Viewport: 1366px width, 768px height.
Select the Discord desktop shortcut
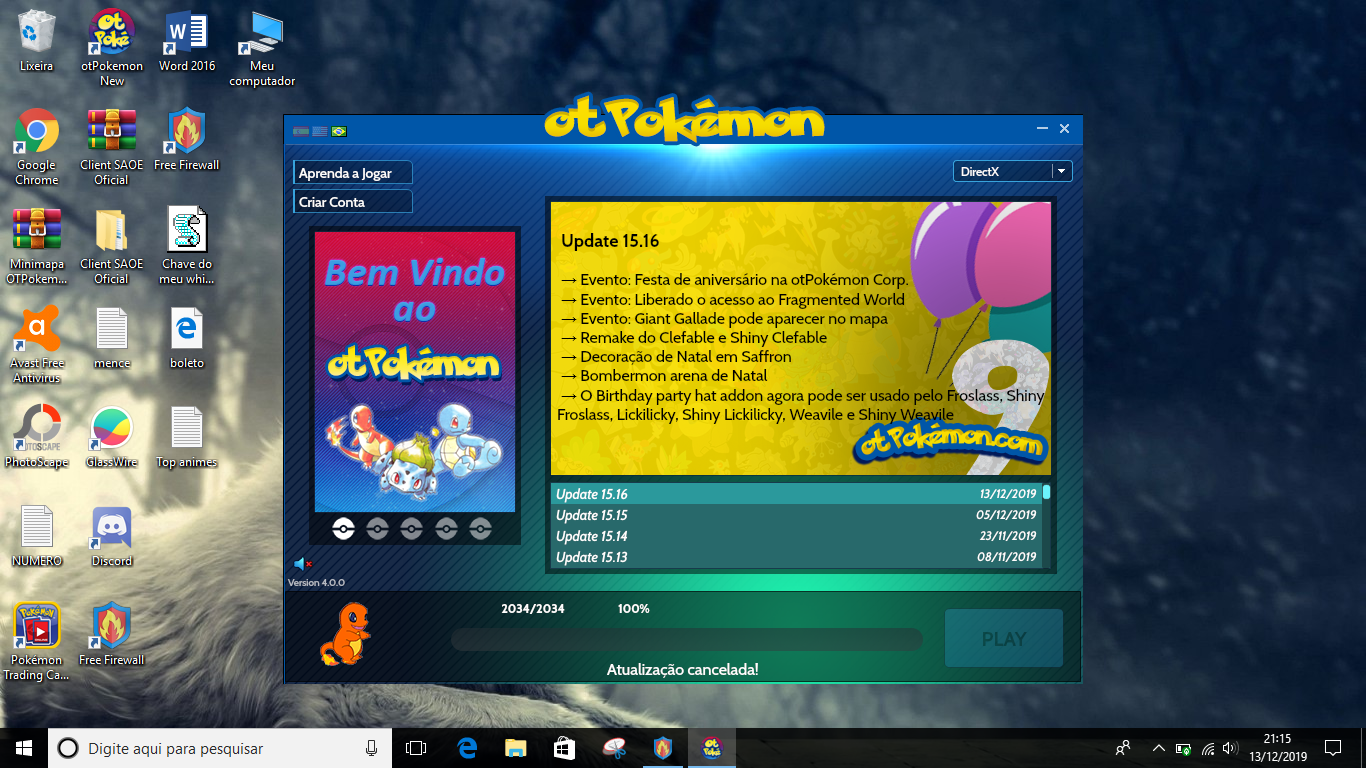coord(112,536)
